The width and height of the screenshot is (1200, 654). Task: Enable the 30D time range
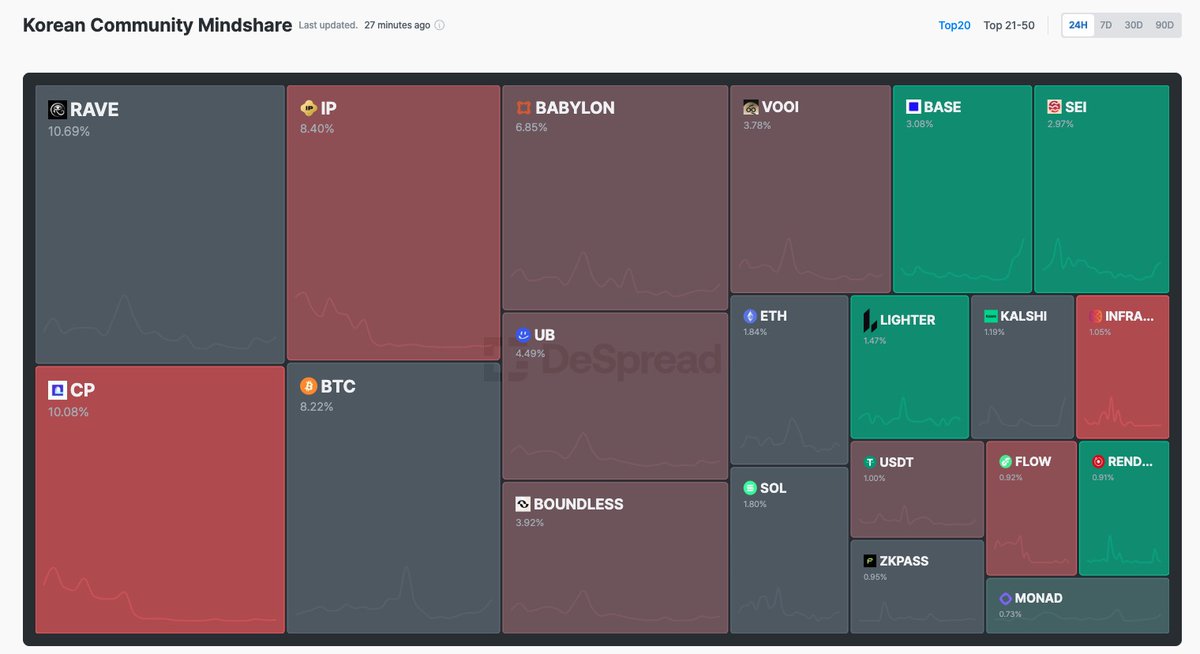[x=1131, y=25]
